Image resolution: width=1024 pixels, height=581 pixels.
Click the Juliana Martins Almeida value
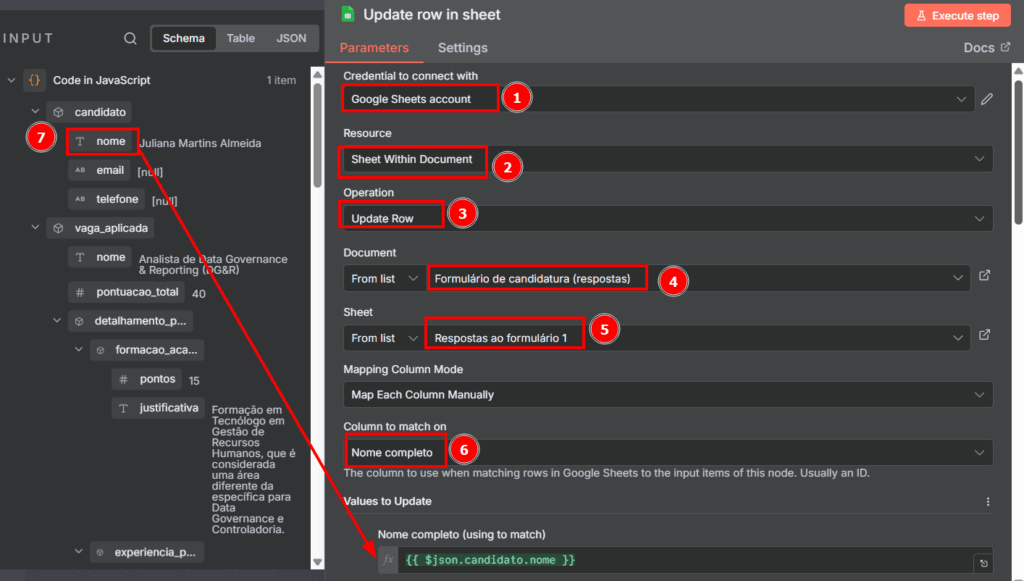tap(200, 144)
